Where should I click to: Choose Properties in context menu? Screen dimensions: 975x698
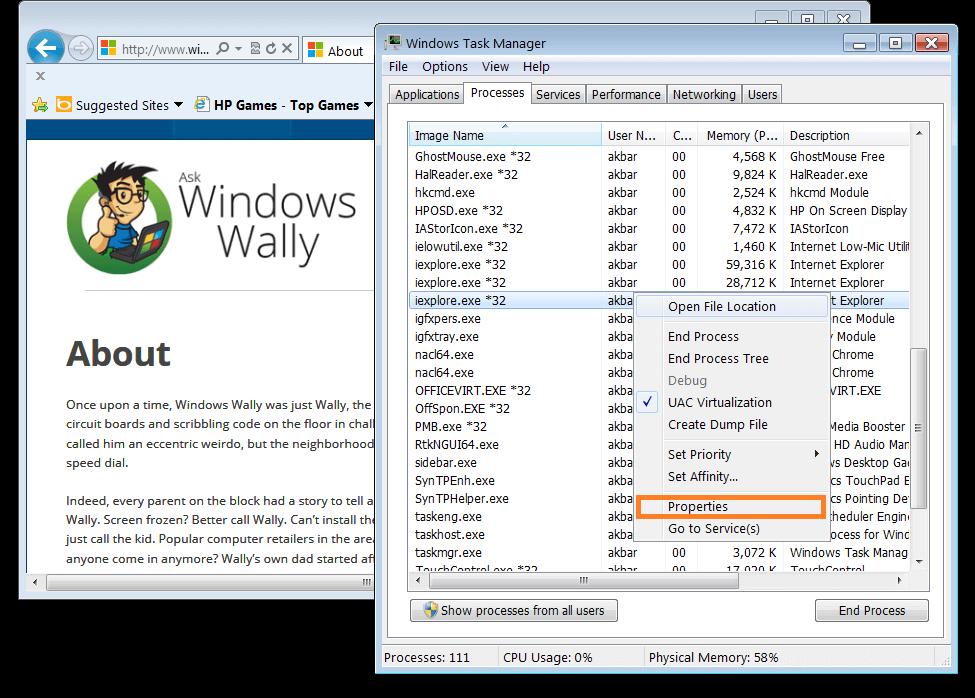[x=732, y=507]
